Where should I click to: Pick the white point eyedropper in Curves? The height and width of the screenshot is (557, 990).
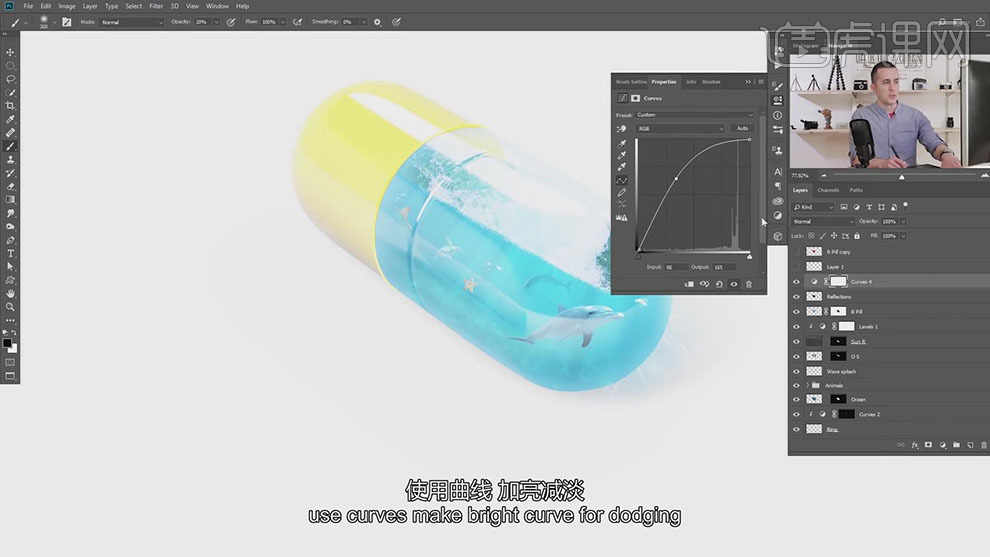point(622,167)
